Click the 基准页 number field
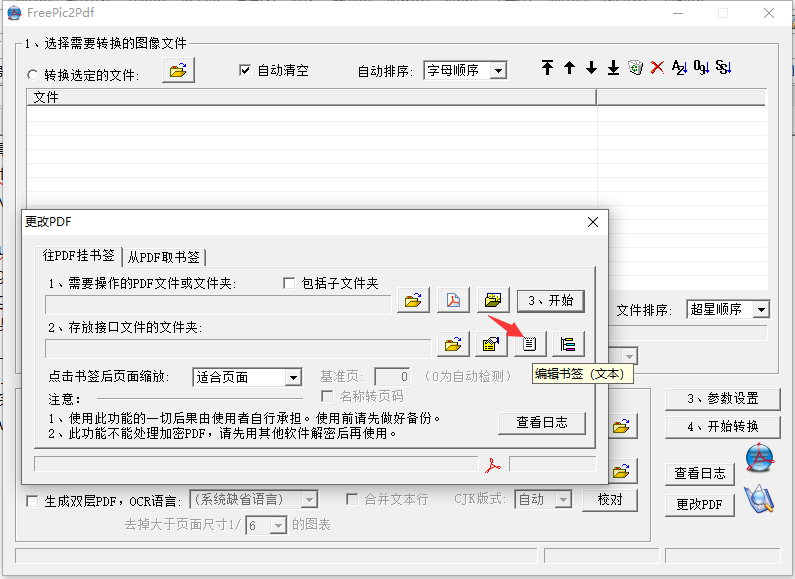Screen dimensions: 795x579 (x=392, y=377)
